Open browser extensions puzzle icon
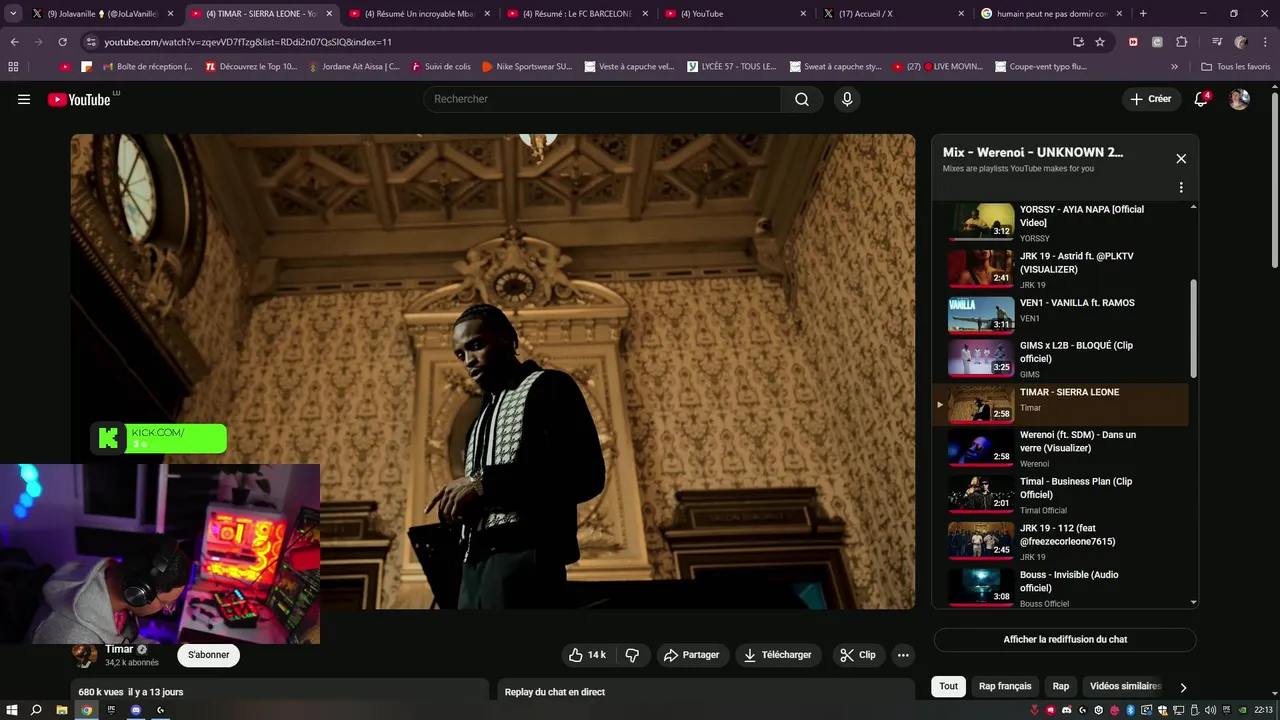1280x720 pixels. point(1181,42)
